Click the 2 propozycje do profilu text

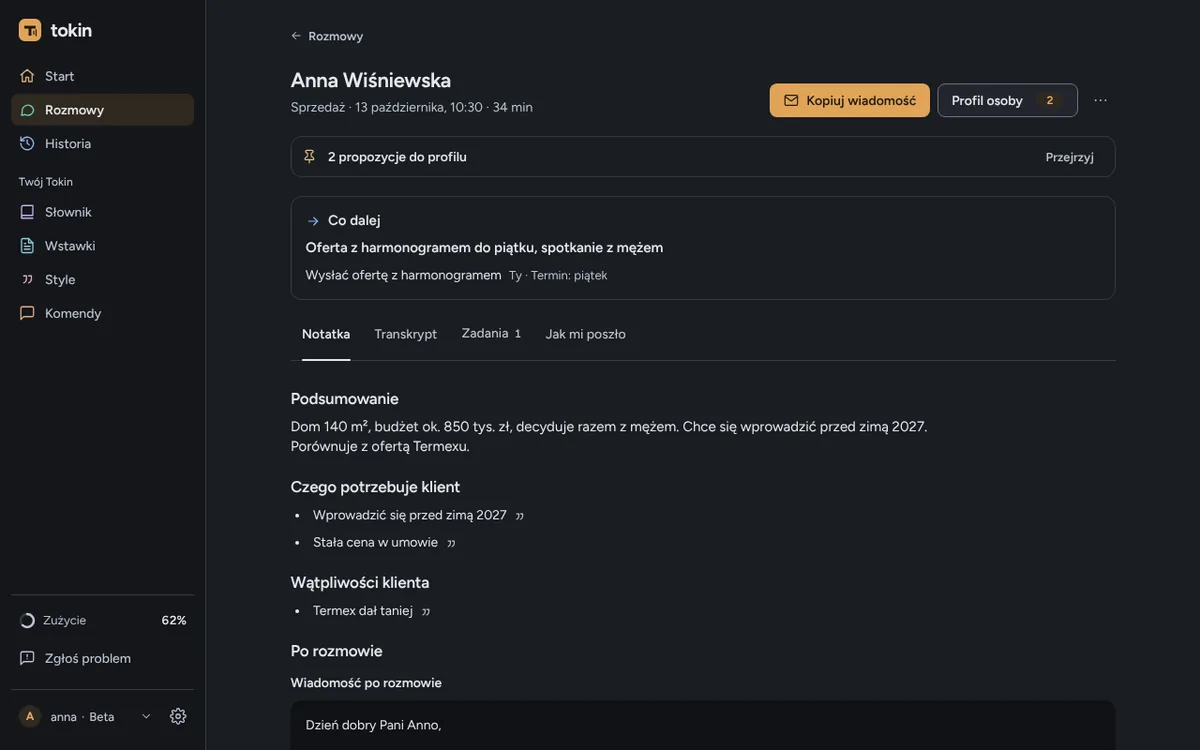[x=397, y=157]
